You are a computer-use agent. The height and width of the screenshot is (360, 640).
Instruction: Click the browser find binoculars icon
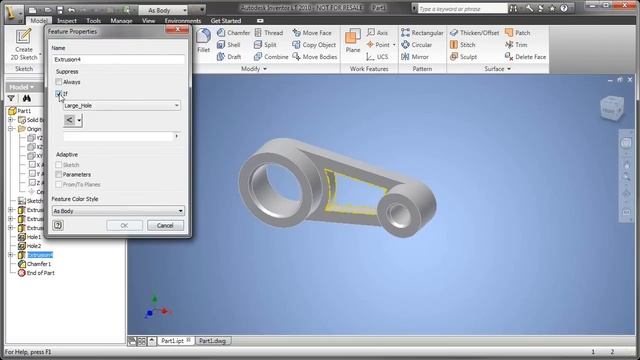click(x=27, y=98)
